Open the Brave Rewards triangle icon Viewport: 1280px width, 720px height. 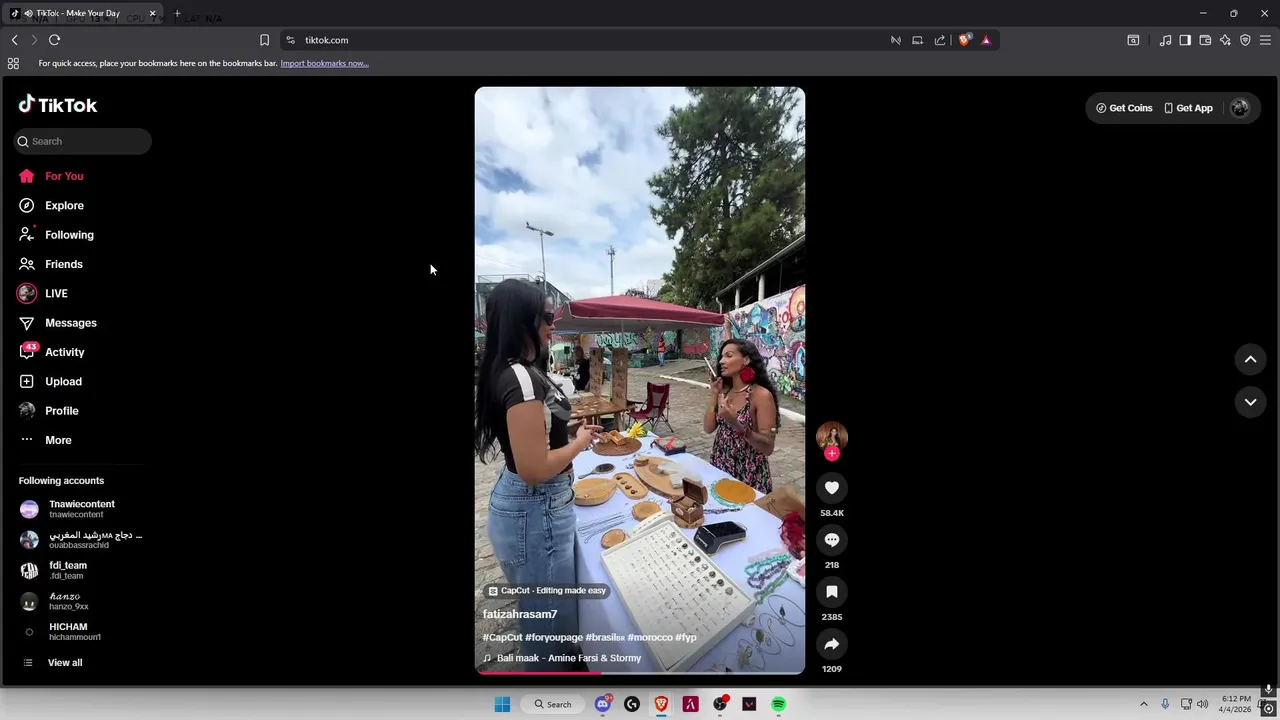(986, 40)
